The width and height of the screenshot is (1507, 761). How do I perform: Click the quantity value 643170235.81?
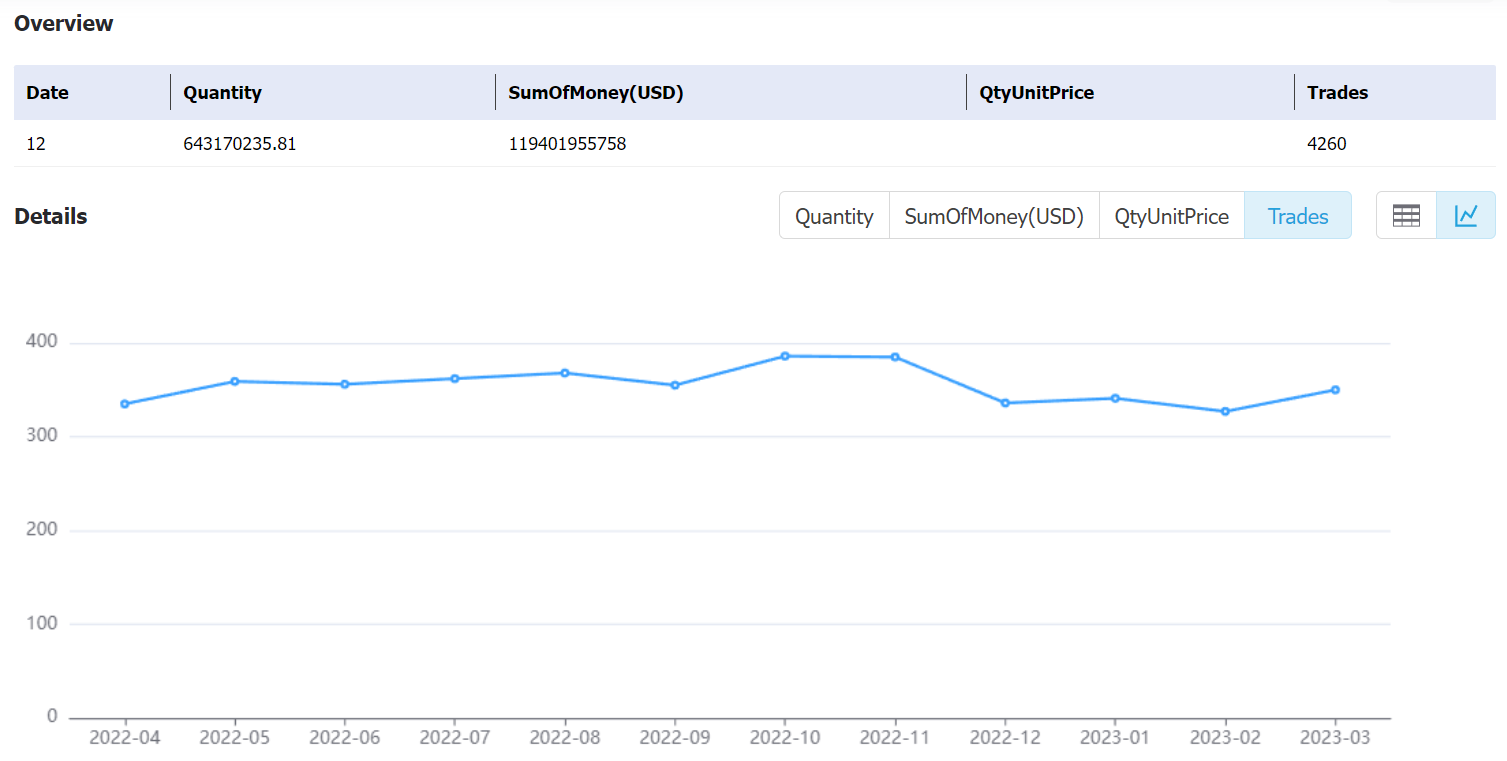240,144
